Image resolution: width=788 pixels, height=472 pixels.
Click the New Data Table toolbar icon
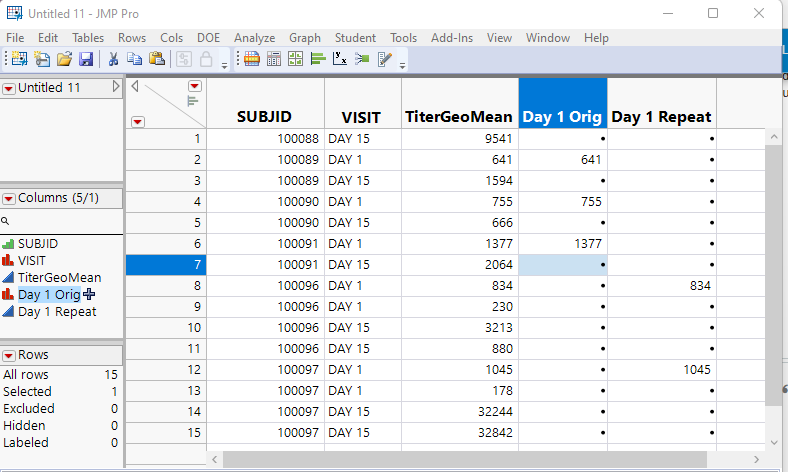pos(20,59)
